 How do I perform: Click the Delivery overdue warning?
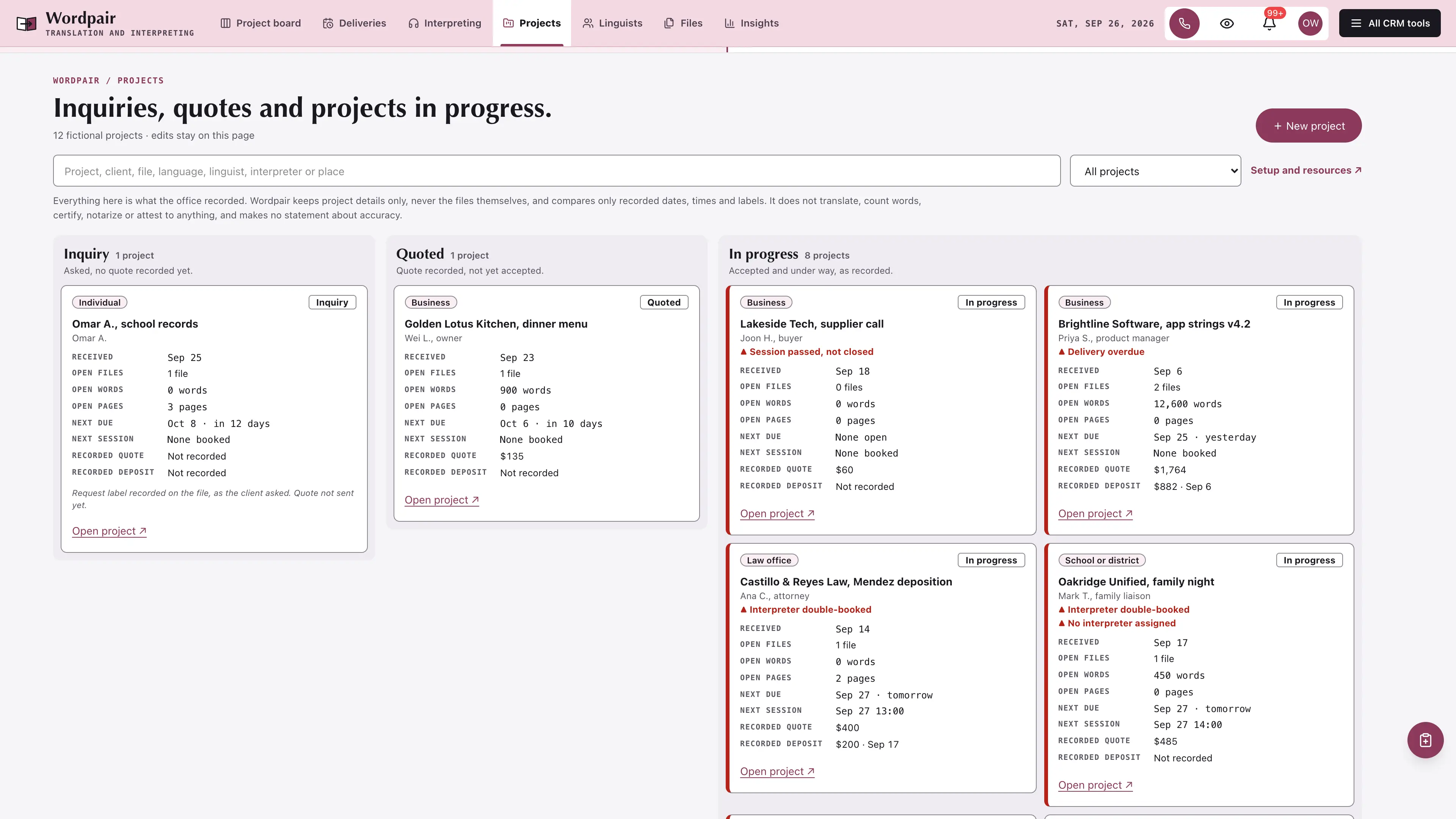coord(1101,351)
